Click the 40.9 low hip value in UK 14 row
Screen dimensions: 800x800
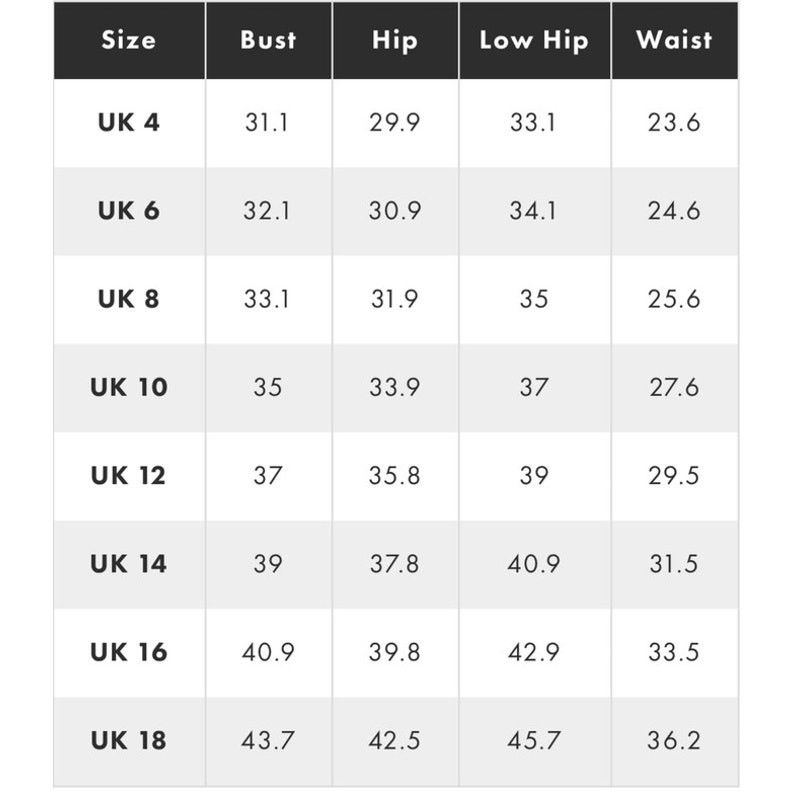[534, 564]
